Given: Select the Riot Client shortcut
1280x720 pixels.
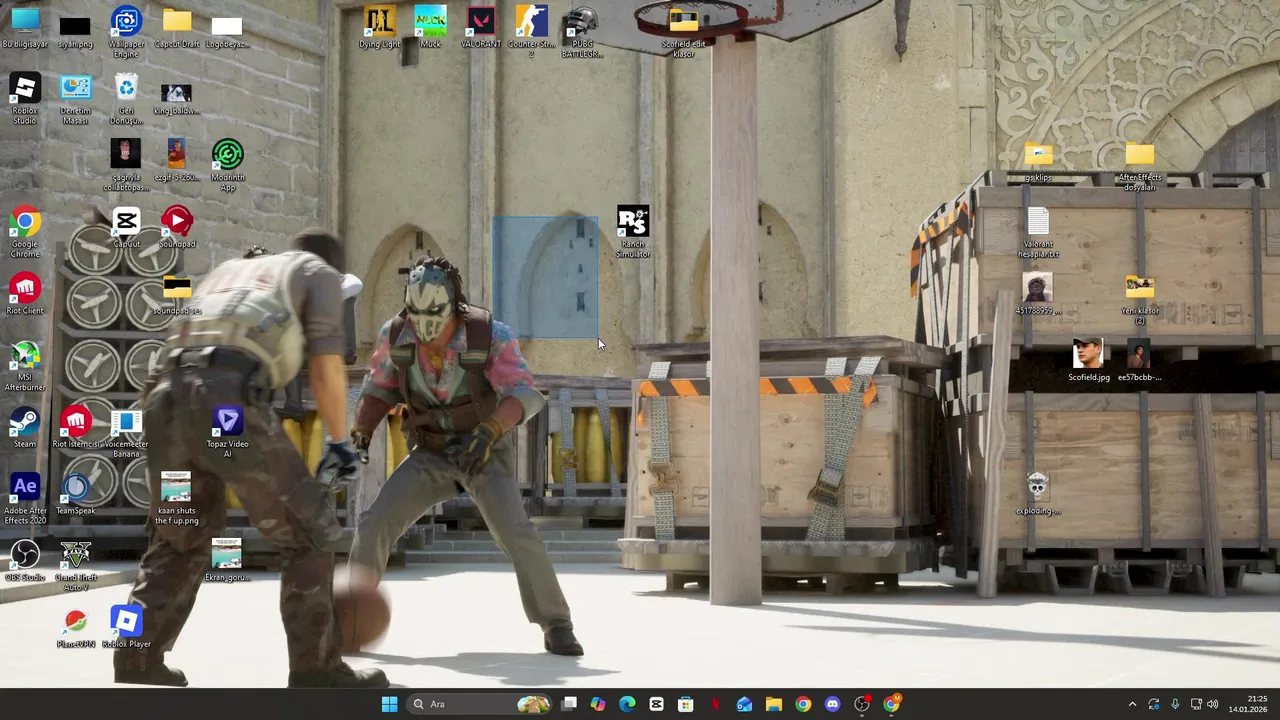Looking at the screenshot, I should [x=25, y=295].
